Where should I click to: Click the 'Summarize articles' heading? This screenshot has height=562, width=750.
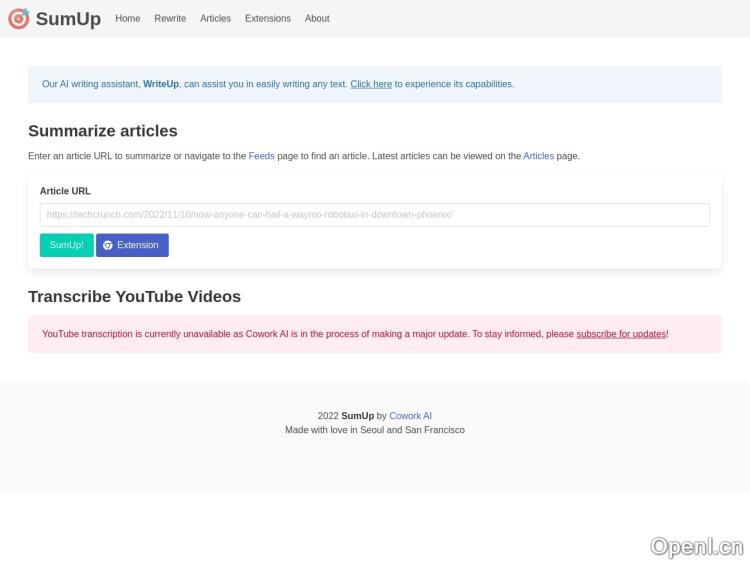pos(103,131)
